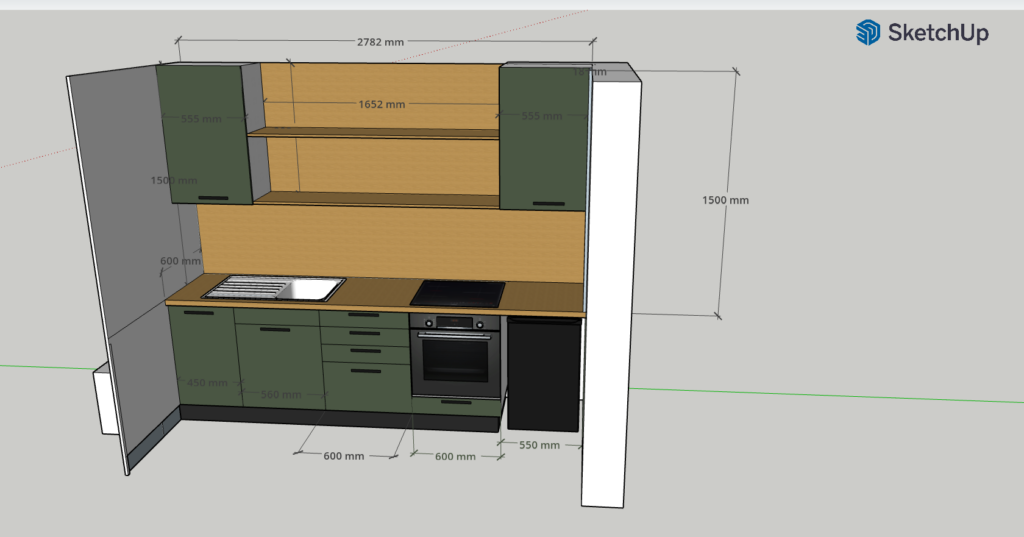Image resolution: width=1024 pixels, height=537 pixels.
Task: Select the 550 mm dimension under black appliance
Action: coord(540,445)
